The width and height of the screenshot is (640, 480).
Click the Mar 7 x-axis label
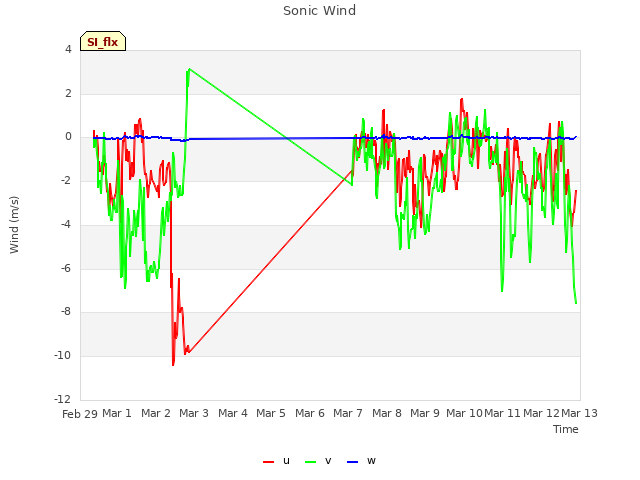tap(348, 413)
